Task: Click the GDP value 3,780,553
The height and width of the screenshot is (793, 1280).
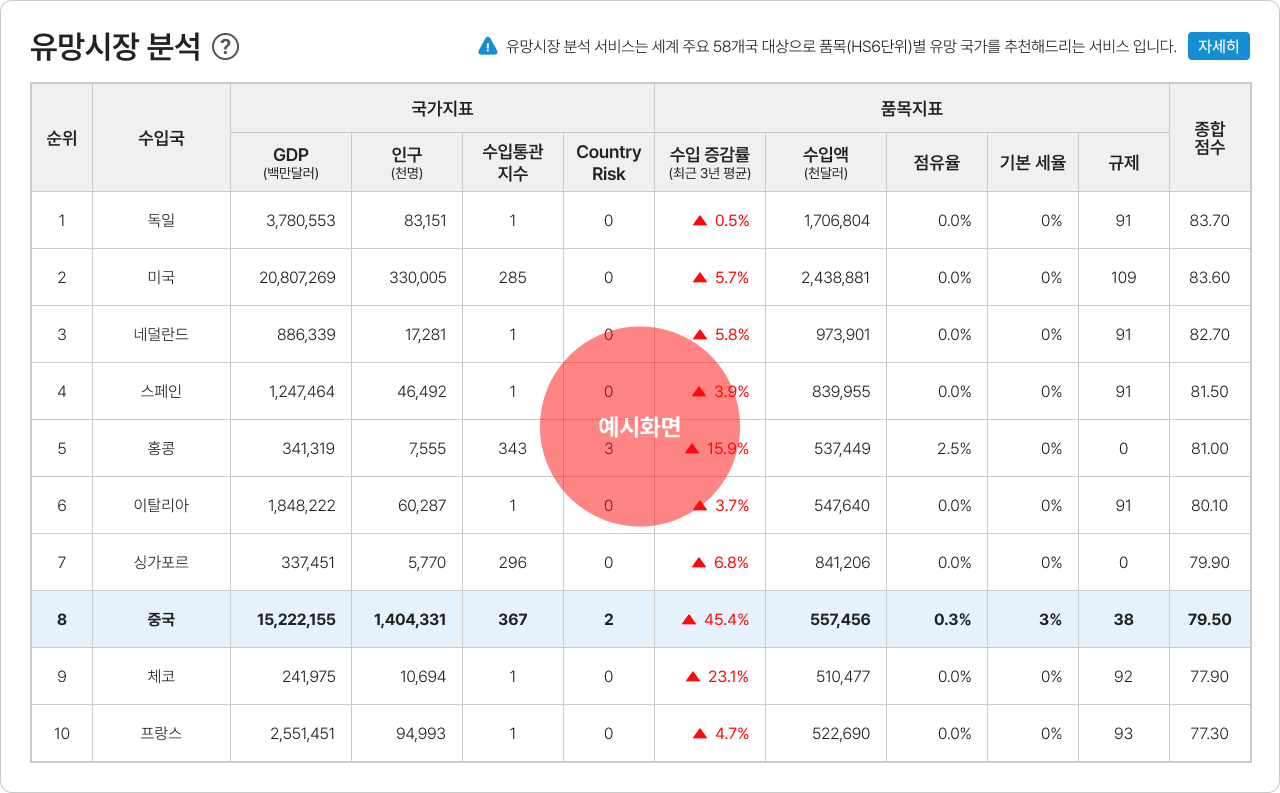Action: [x=301, y=220]
